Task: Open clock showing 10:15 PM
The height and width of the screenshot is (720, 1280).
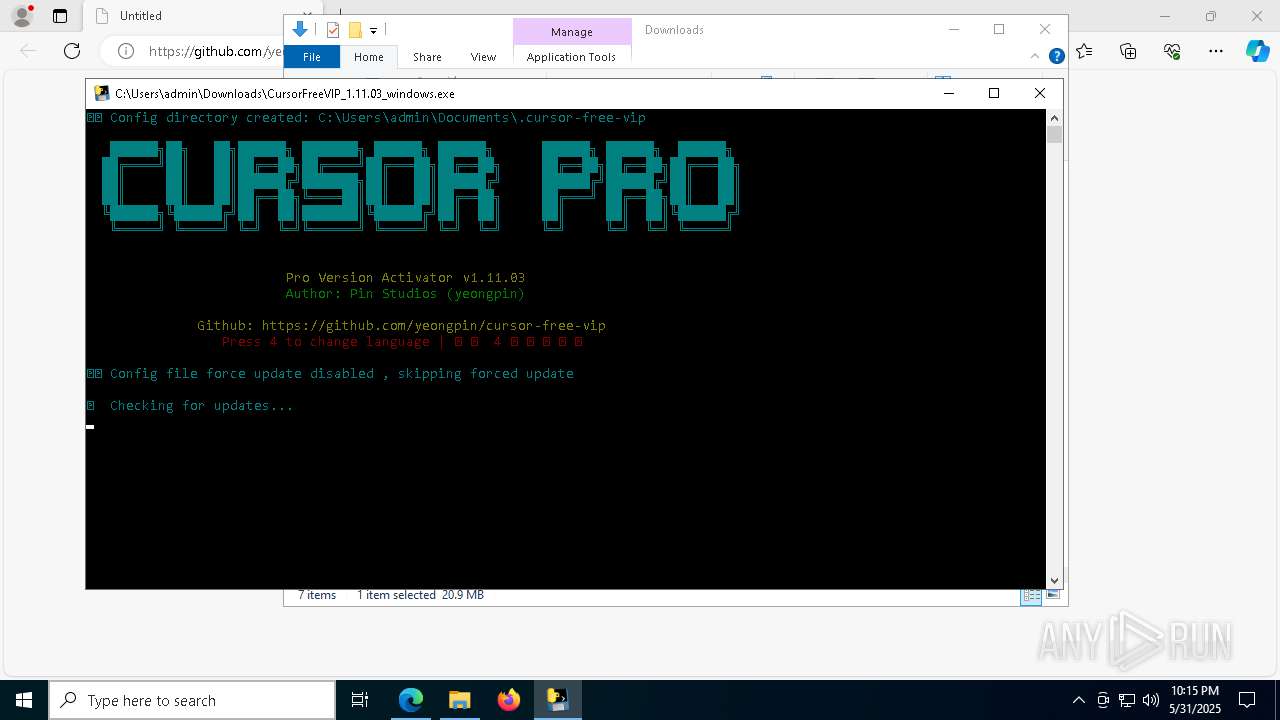Action: [1195, 700]
